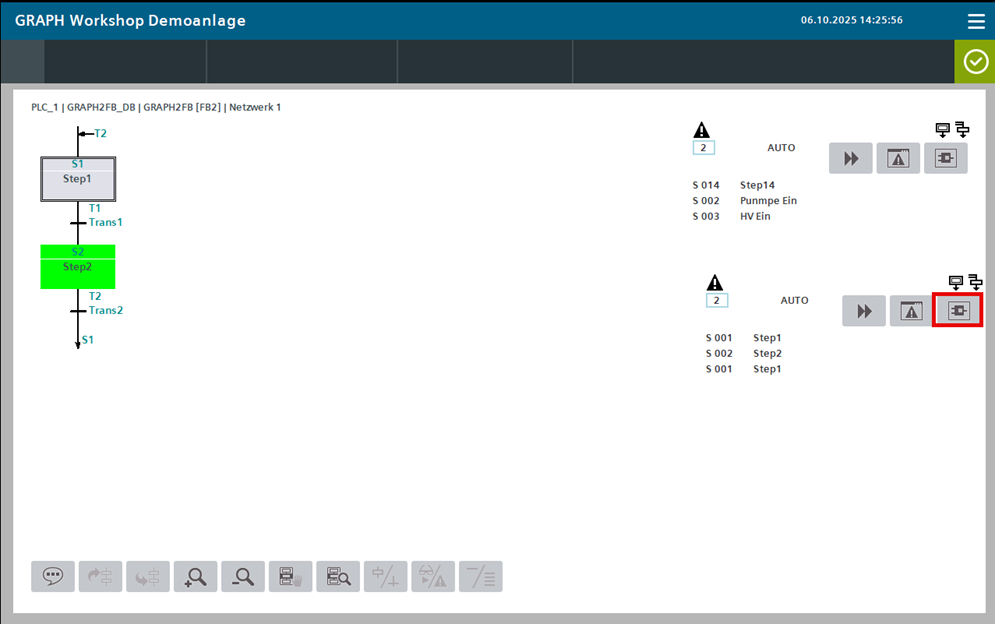Select the 'S 003 HV Ein' row
Screen dimensions: 995x624
tap(732, 216)
